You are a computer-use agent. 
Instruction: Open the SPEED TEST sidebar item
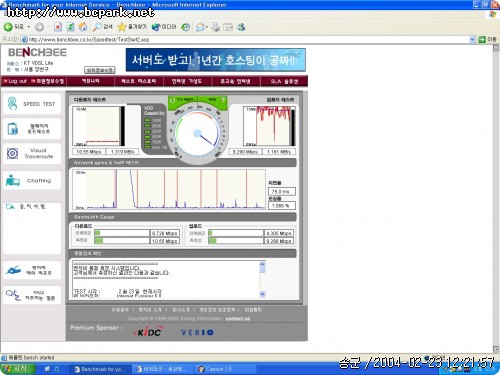[x=32, y=104]
